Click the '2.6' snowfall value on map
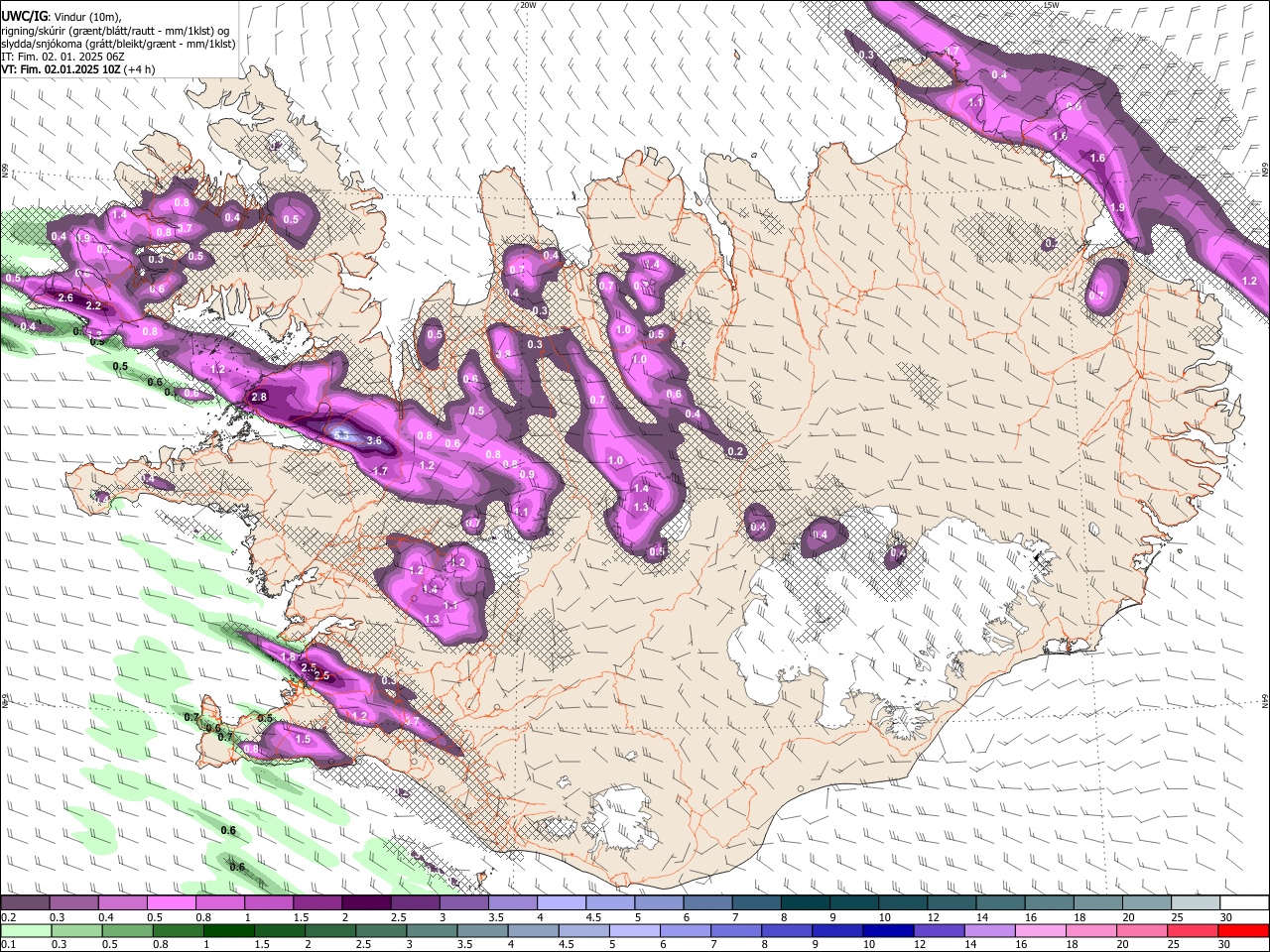Viewport: 1270px width, 952px height. [x=66, y=297]
